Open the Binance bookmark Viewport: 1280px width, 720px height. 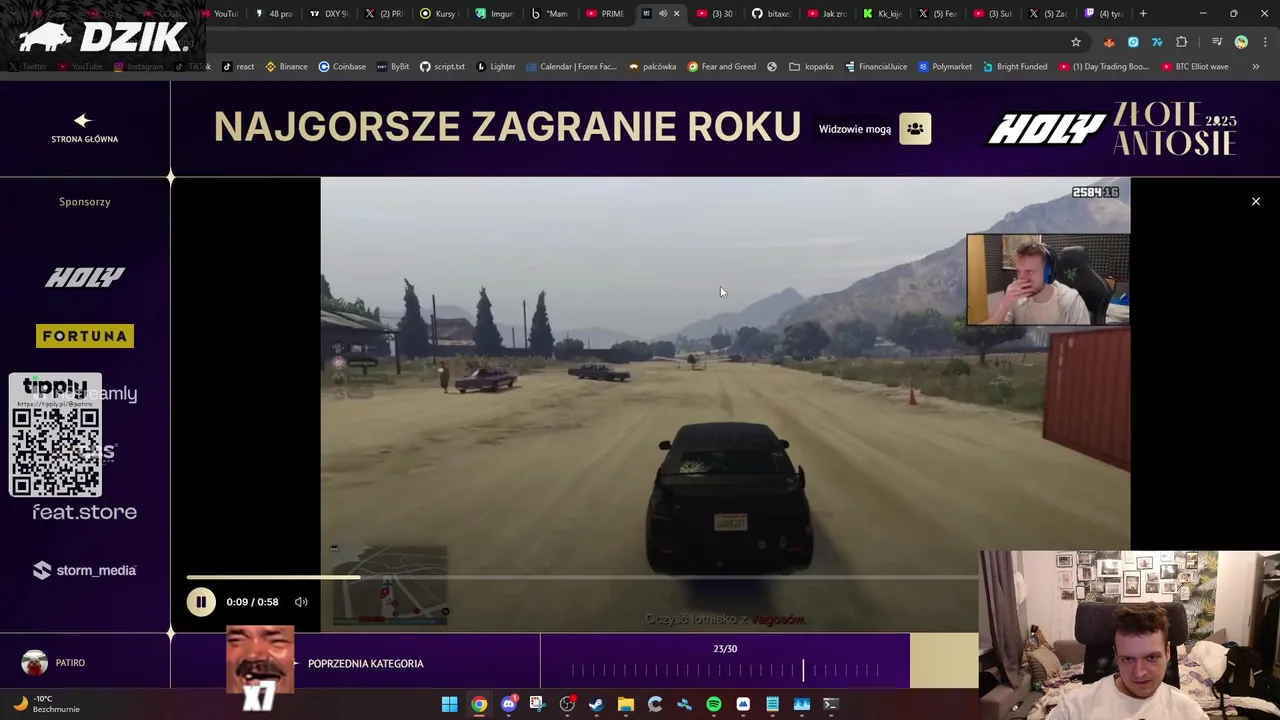tap(286, 67)
